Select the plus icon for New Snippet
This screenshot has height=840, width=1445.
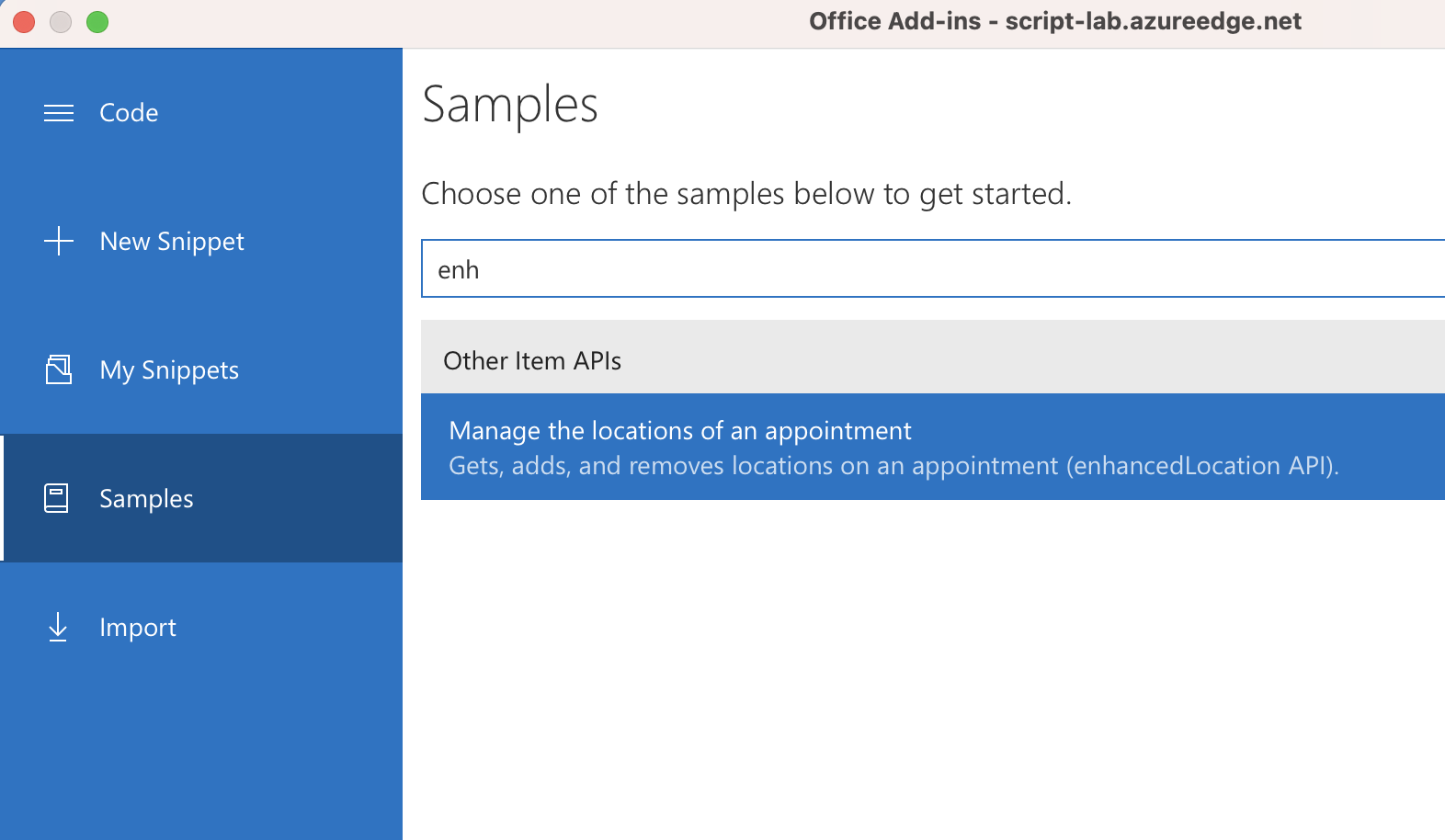click(58, 241)
